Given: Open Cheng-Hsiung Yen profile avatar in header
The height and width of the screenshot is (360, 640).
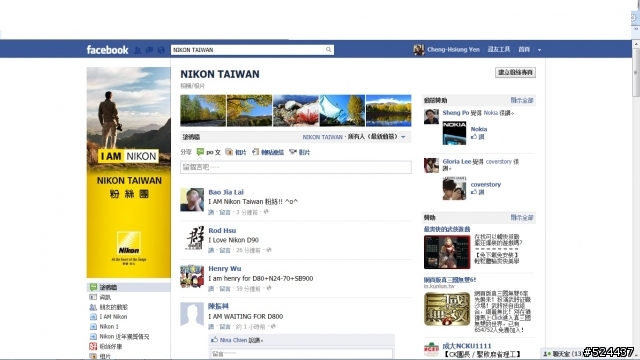Looking at the screenshot, I should 418,50.
